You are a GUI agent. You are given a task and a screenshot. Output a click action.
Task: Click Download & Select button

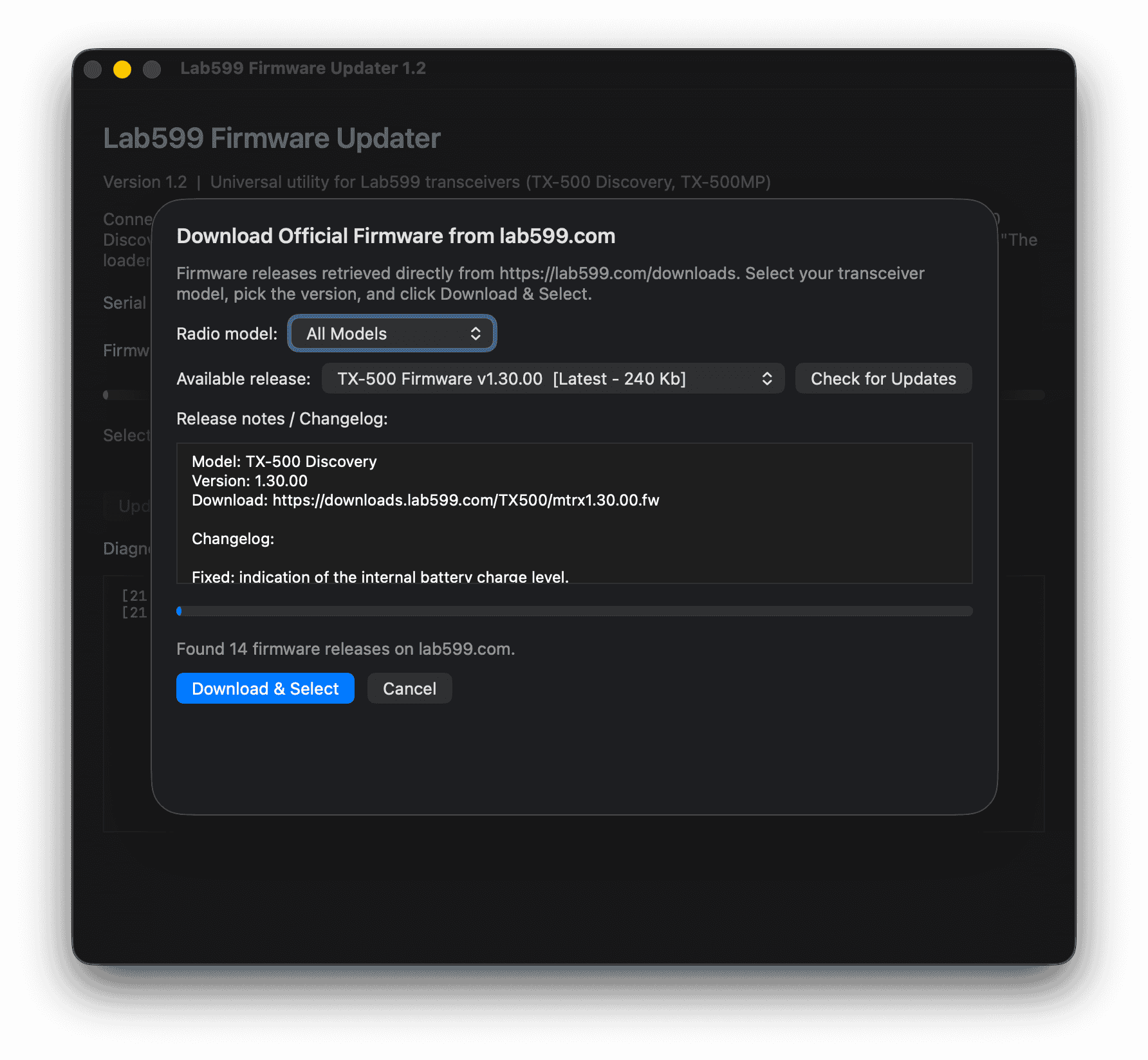tap(265, 688)
